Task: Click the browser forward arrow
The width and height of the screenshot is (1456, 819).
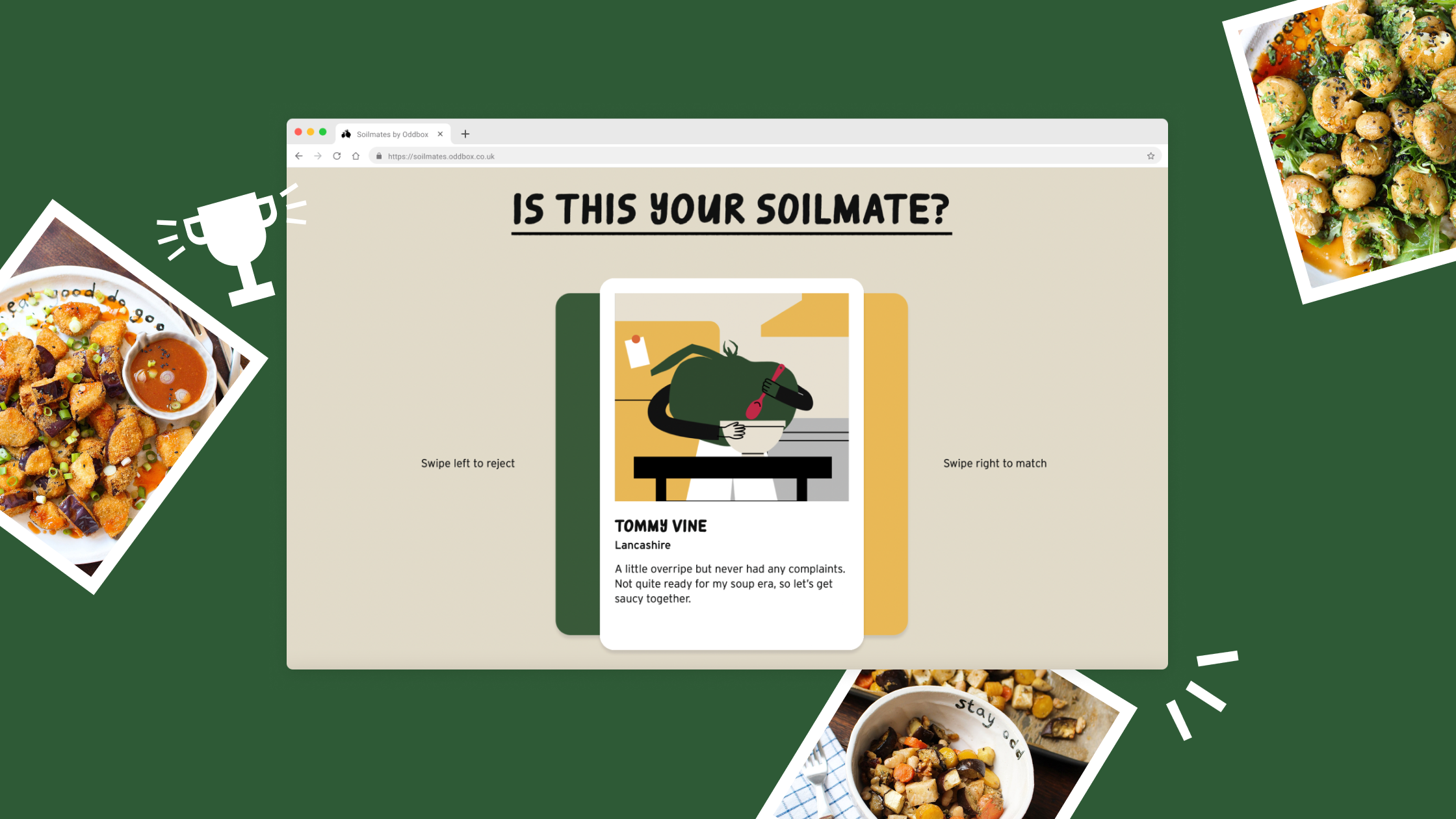Action: tap(318, 156)
